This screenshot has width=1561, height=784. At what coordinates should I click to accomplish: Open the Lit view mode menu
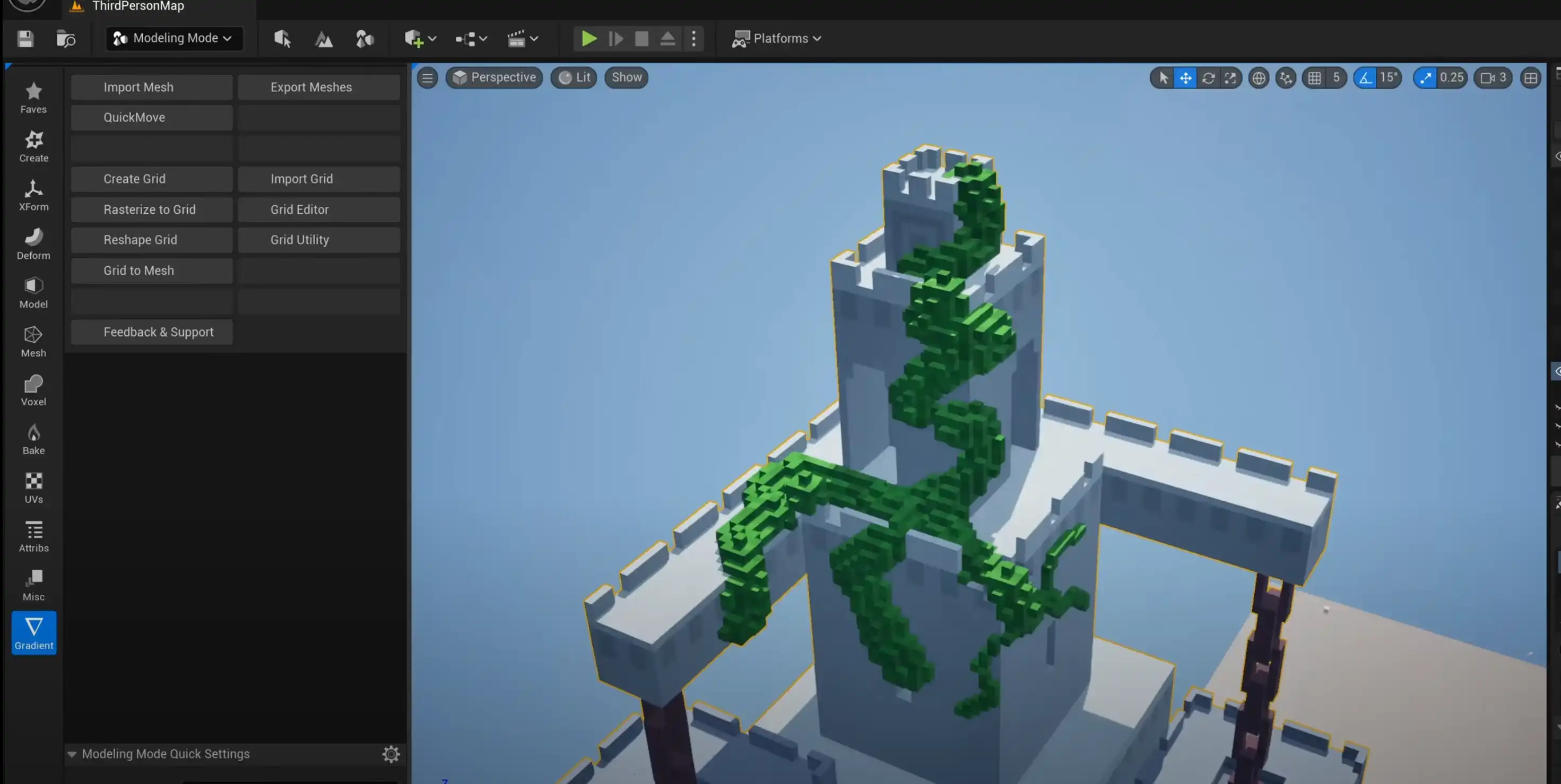click(x=574, y=77)
